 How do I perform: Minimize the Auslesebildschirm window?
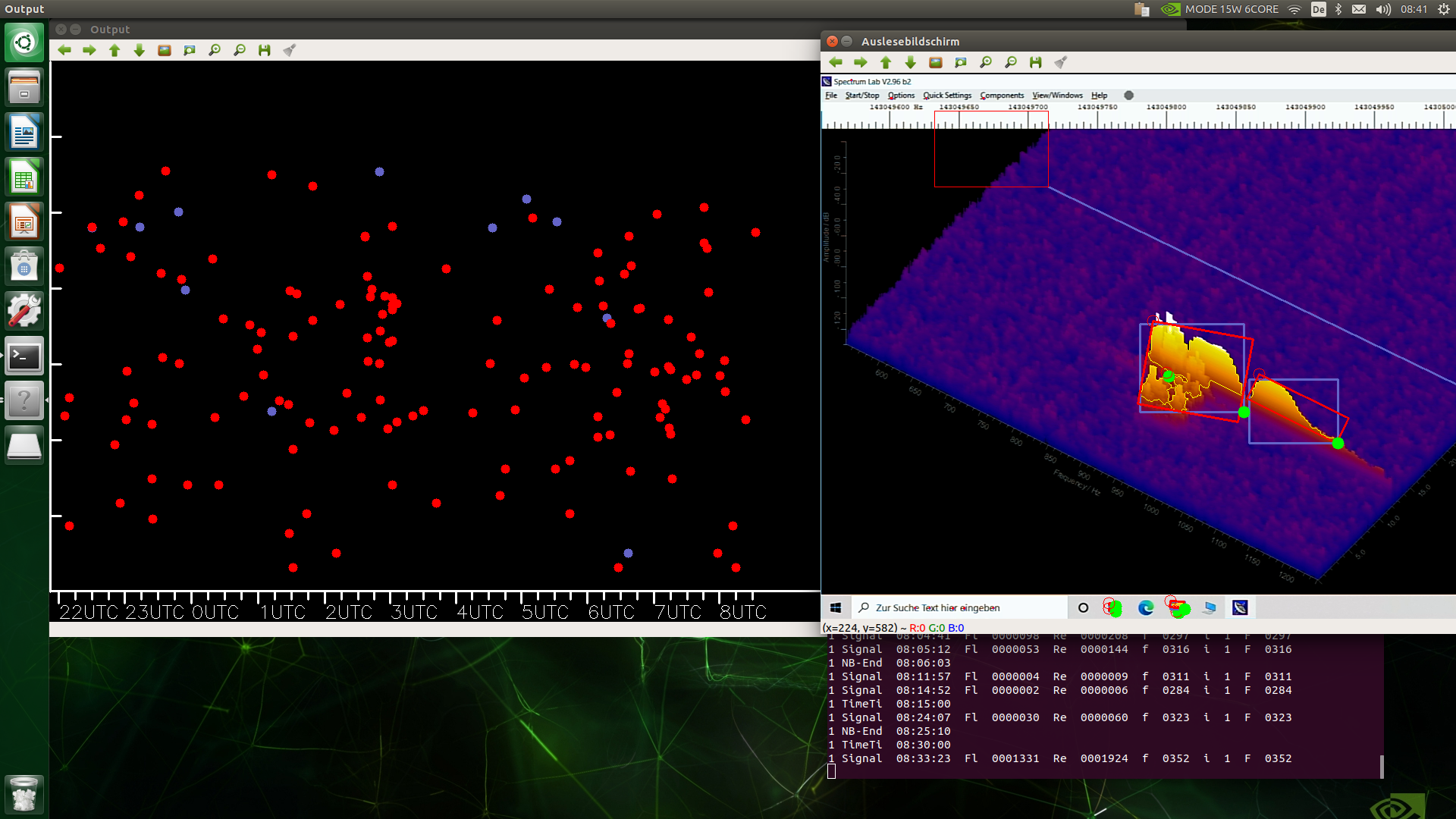(x=847, y=41)
